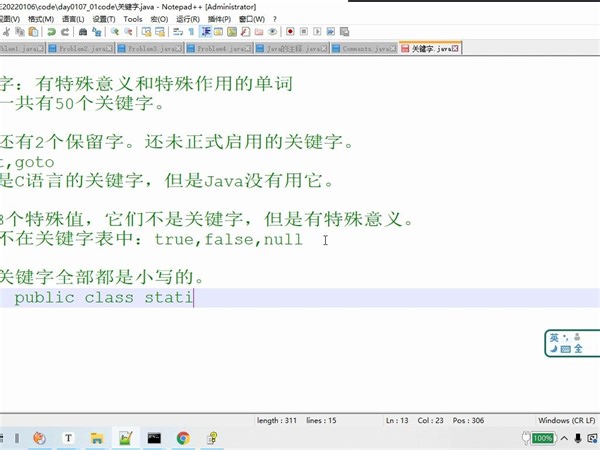Toggle the Monitoring eye icon
The width and height of the screenshot is (600, 450).
272,32
